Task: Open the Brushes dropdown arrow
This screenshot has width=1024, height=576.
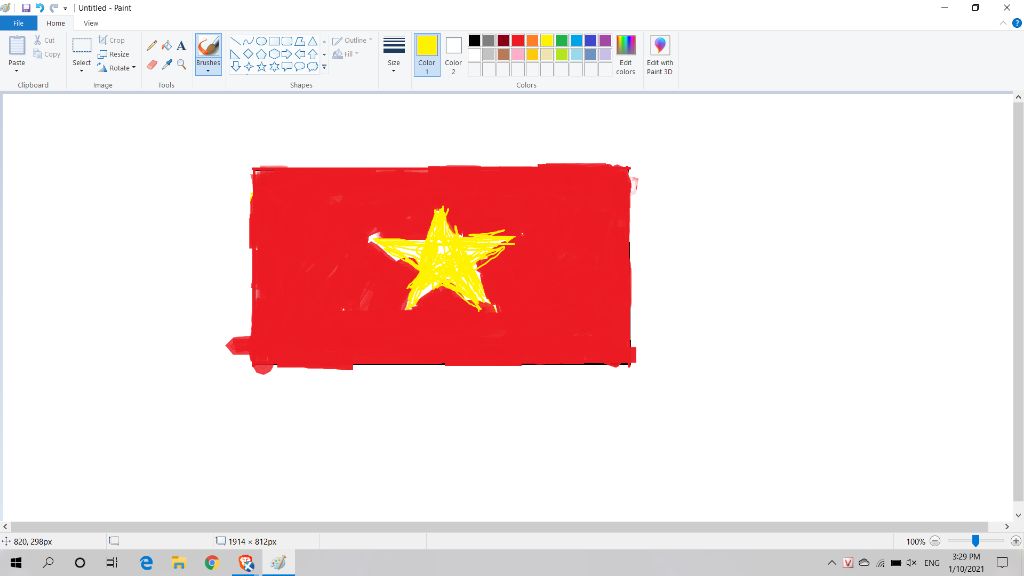Action: pos(208,71)
